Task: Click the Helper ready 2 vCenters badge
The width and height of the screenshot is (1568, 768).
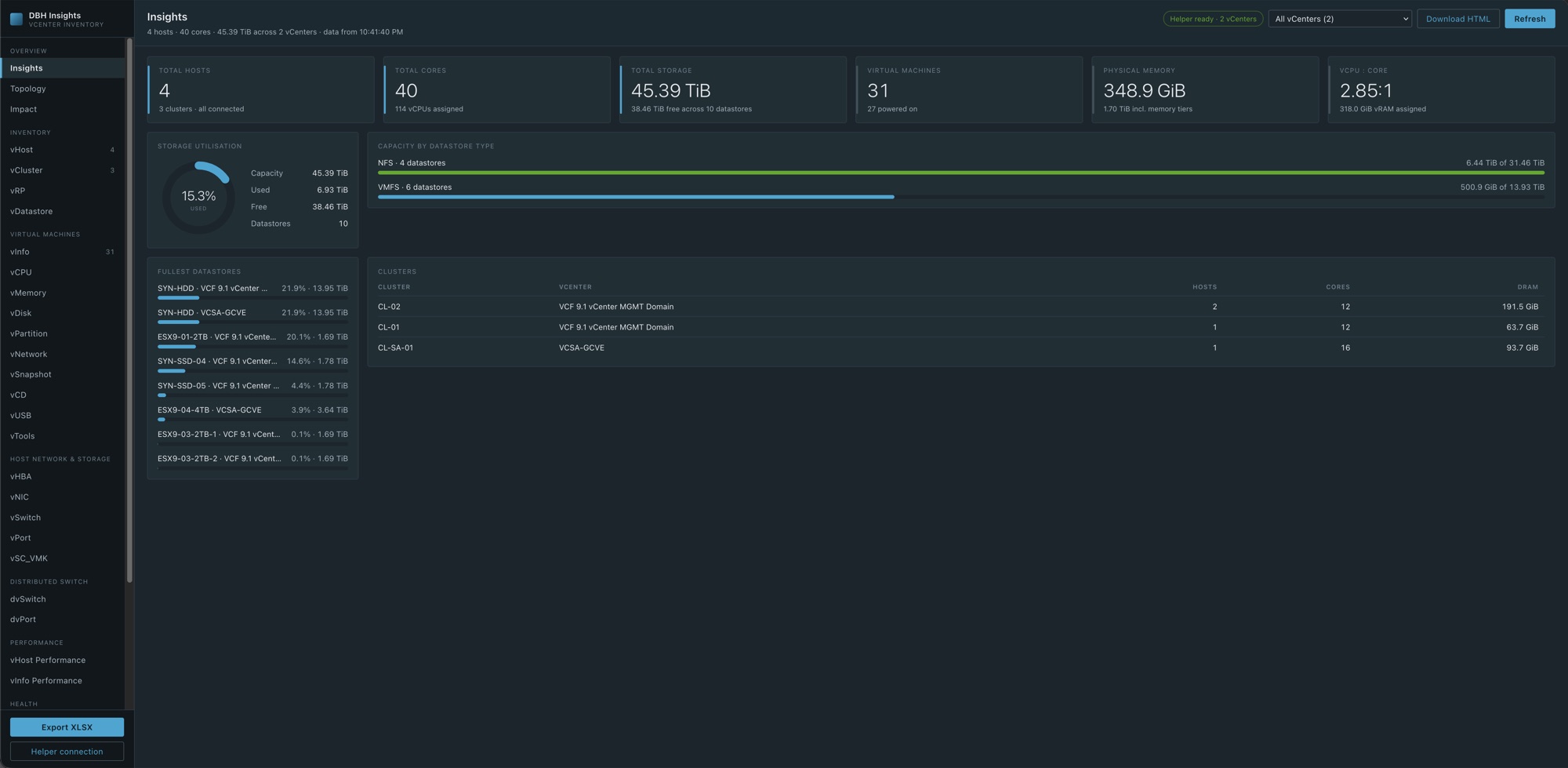Action: pyautogui.click(x=1213, y=19)
